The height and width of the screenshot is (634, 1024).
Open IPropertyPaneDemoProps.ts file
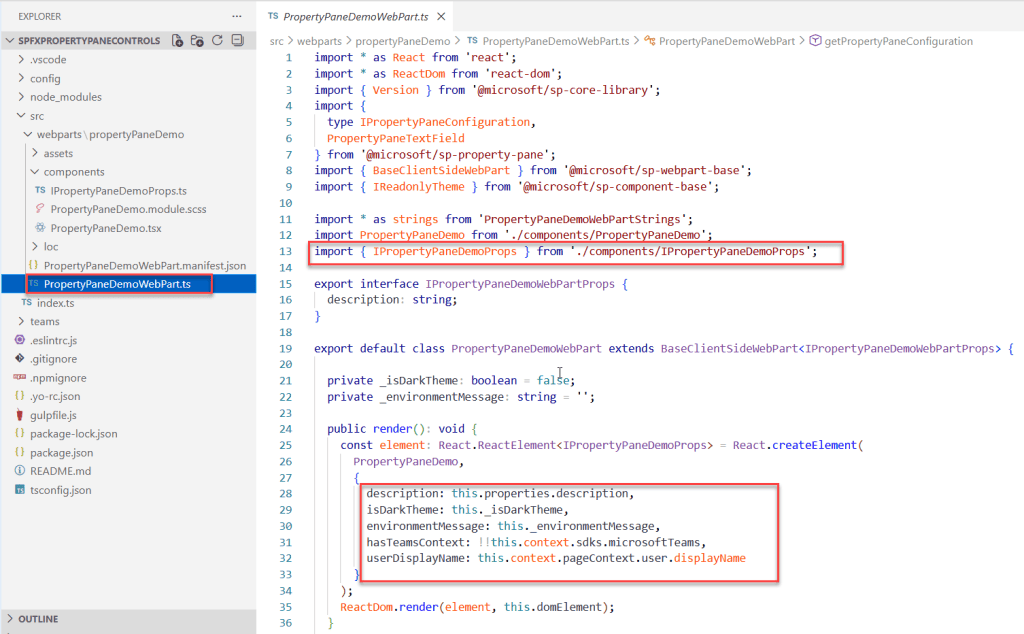tap(118, 191)
